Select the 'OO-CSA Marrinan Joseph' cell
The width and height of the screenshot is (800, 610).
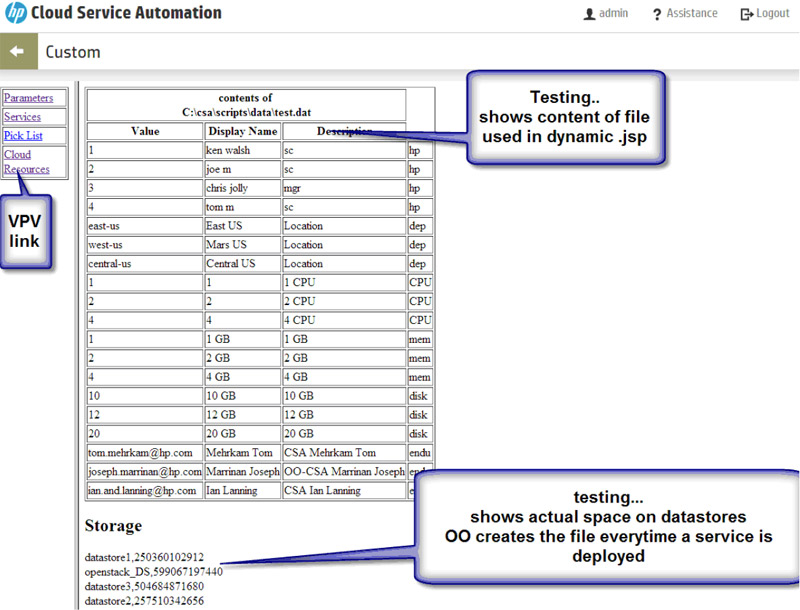344,471
